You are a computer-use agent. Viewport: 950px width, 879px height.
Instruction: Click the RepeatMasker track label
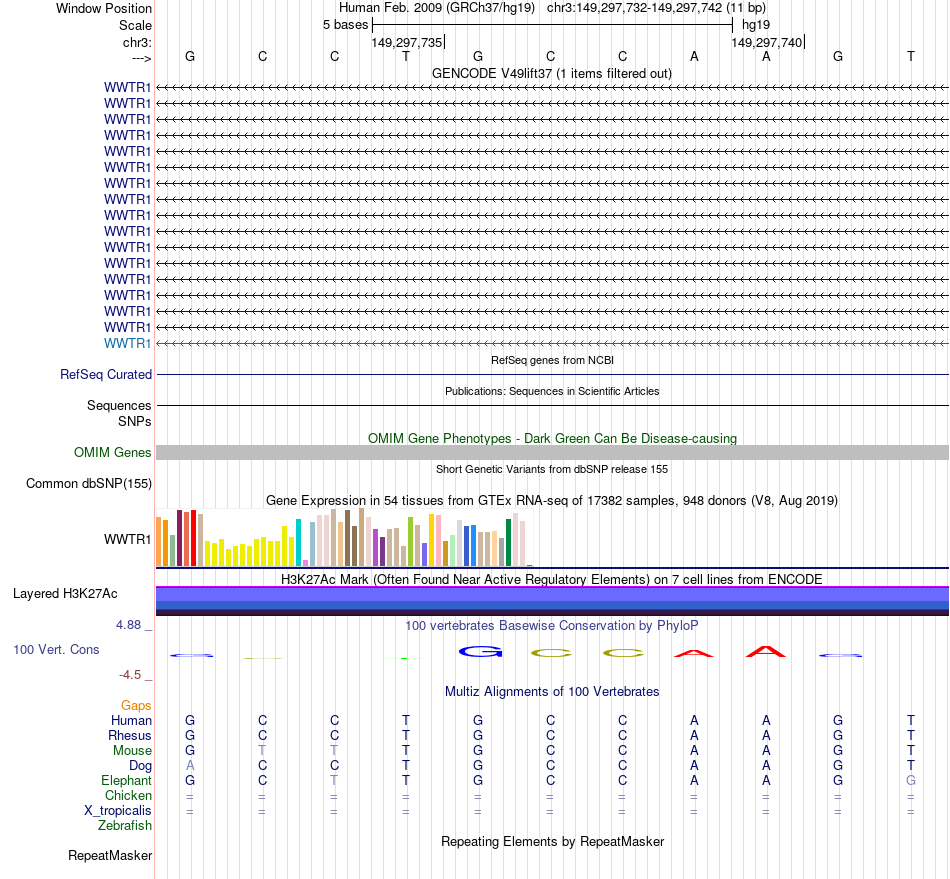(x=110, y=855)
